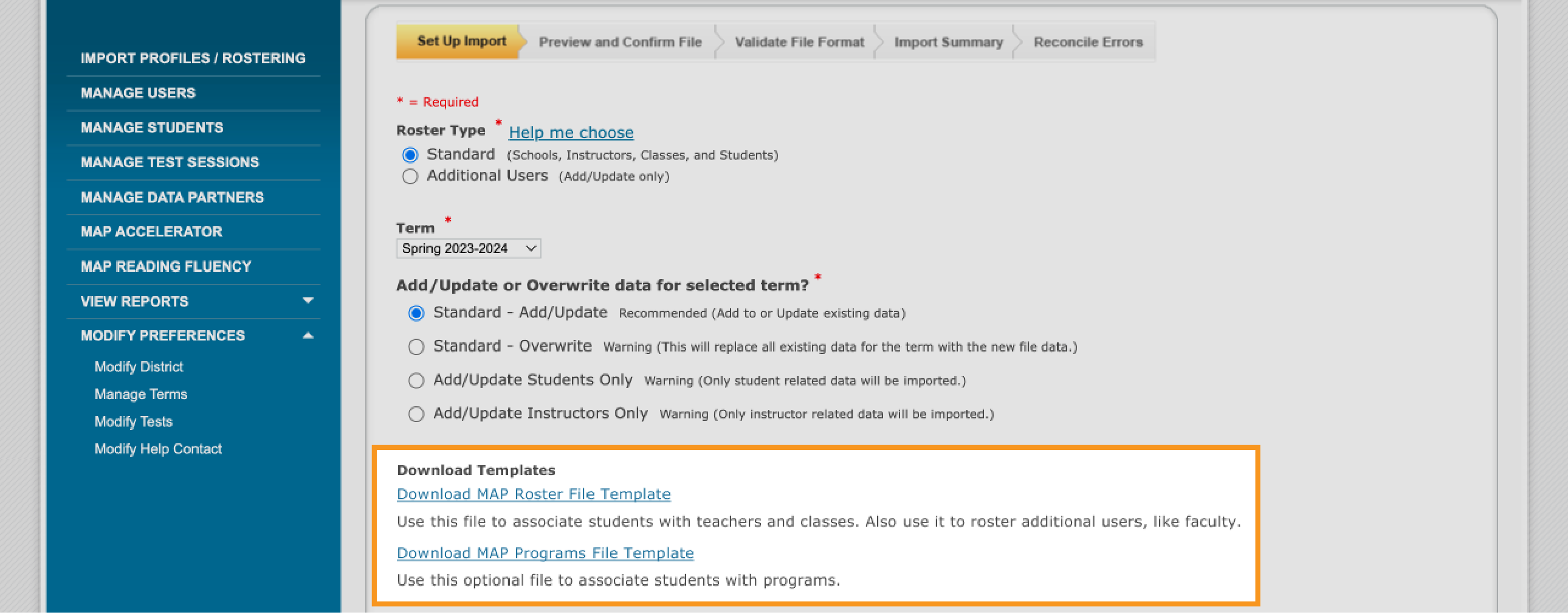Download MAP Programs File Template
Viewport: 1568px width, 613px height.
pyautogui.click(x=545, y=553)
